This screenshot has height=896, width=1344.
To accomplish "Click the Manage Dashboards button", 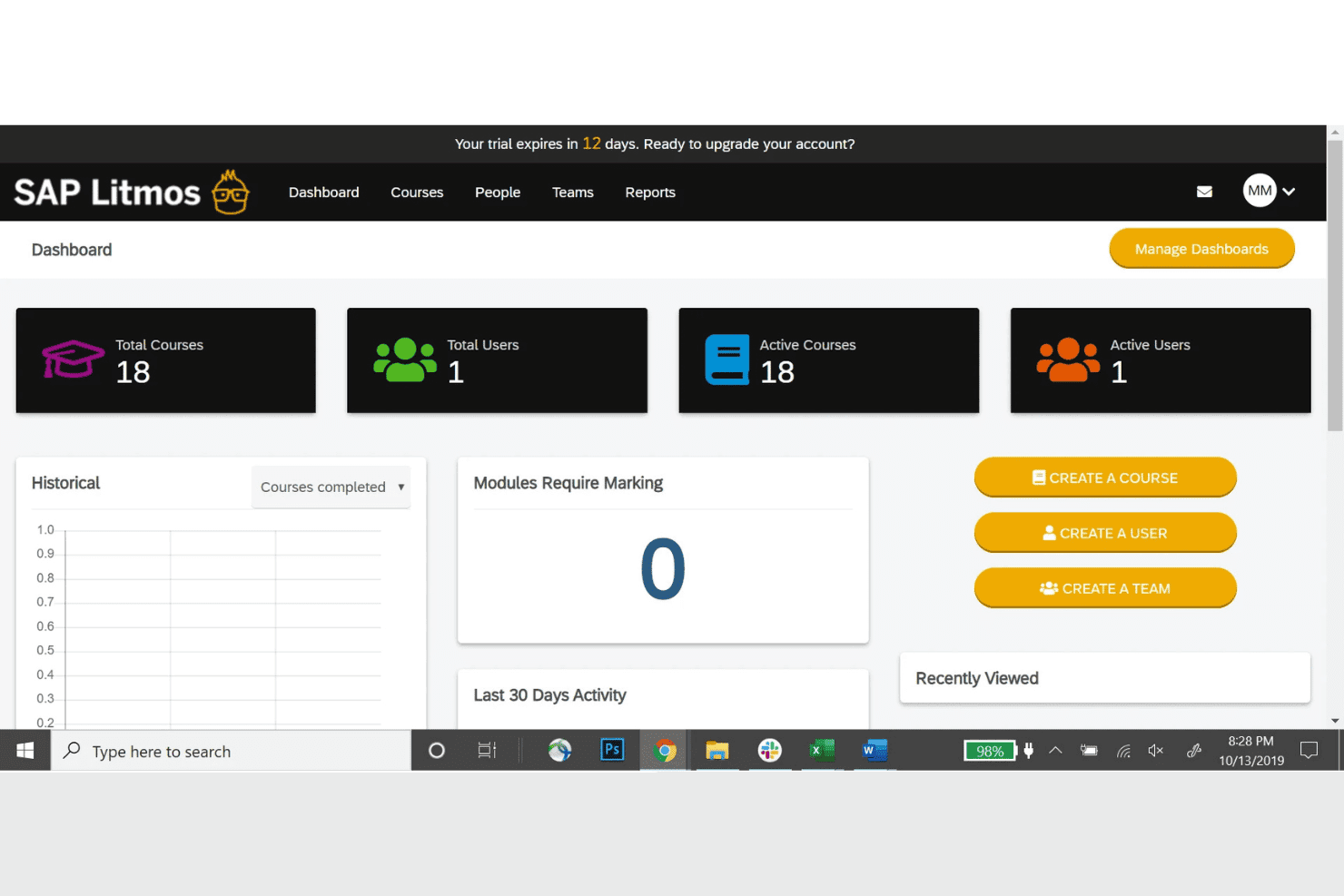I will (1201, 249).
